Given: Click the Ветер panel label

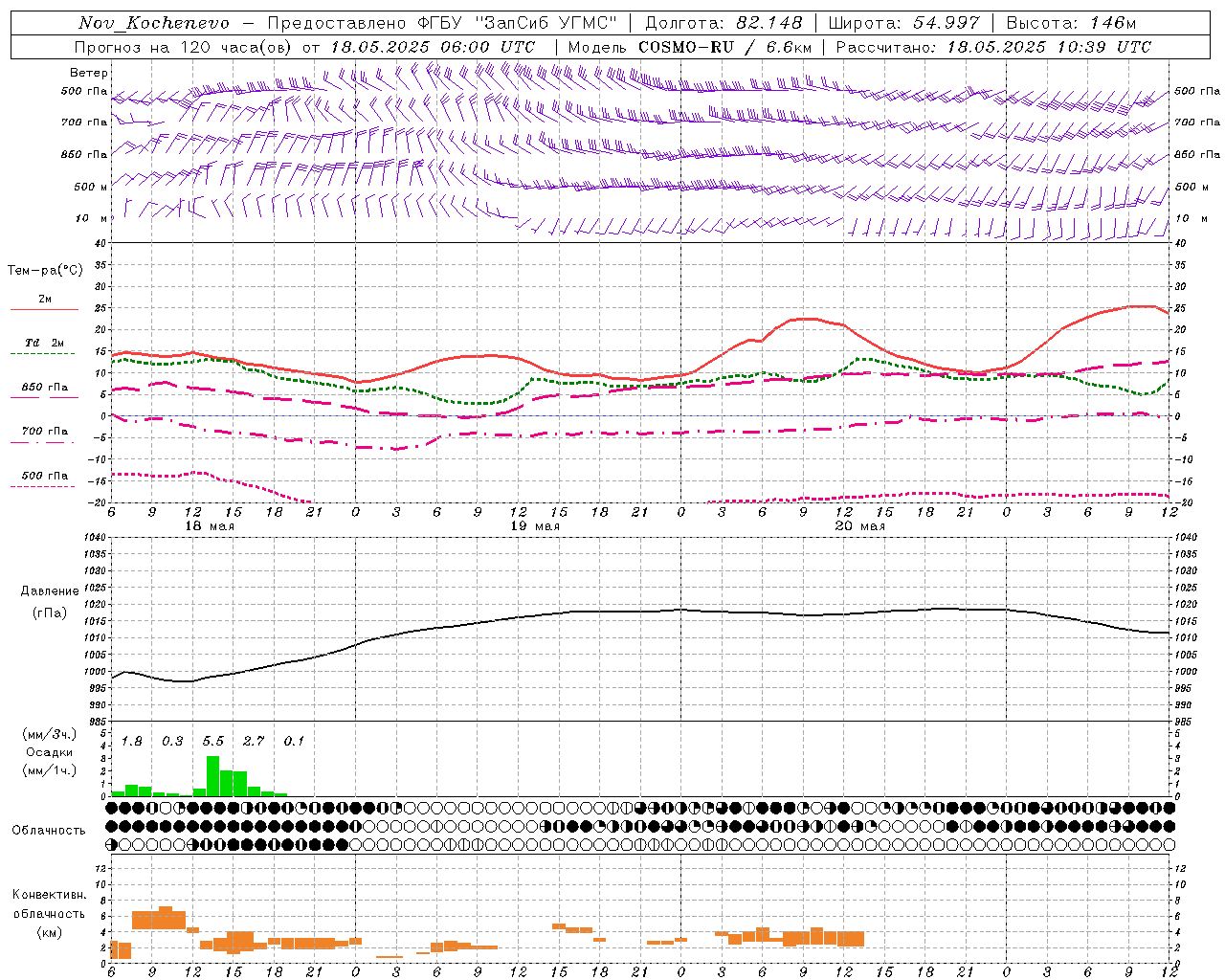Looking at the screenshot, I should pyautogui.click(x=89, y=73).
